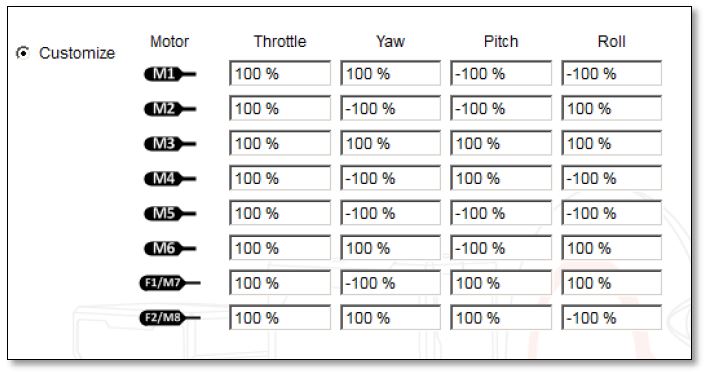Screen dimensions: 712x372
Task: Click the M6 motor icon
Action: pyautogui.click(x=170, y=248)
